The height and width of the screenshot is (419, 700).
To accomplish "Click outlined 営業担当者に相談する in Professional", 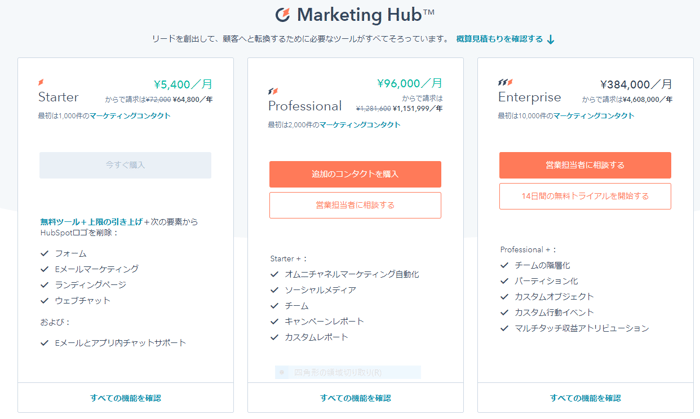I will coord(355,205).
